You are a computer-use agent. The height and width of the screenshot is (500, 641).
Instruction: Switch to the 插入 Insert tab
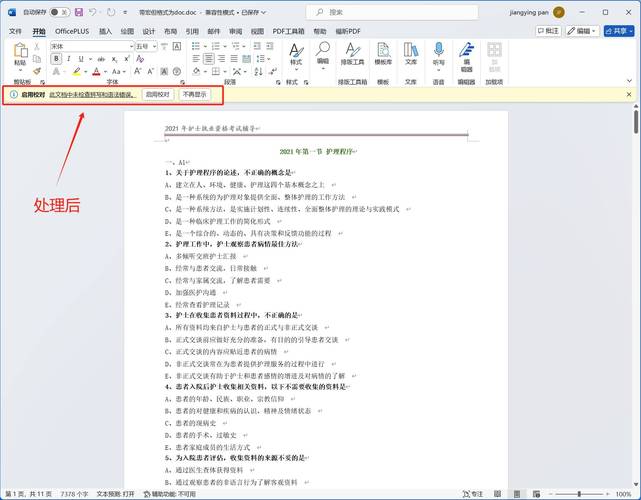coord(105,31)
